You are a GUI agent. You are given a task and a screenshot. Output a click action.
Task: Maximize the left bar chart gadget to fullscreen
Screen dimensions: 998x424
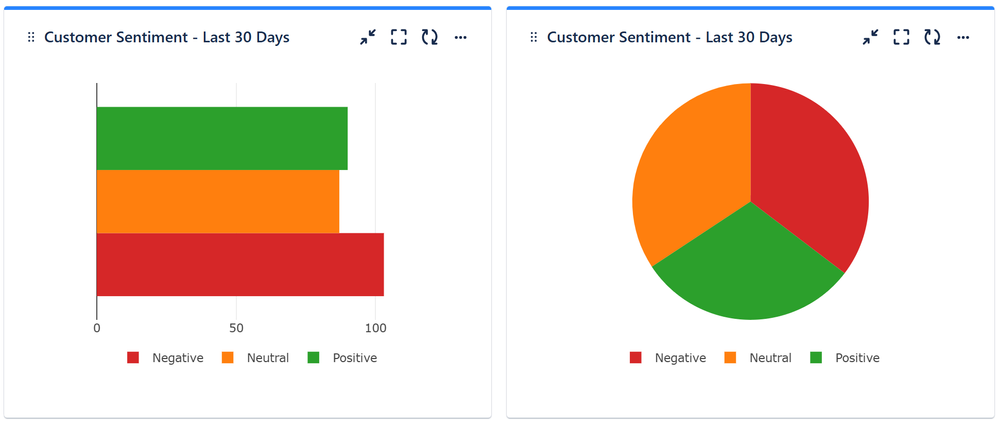pos(398,38)
